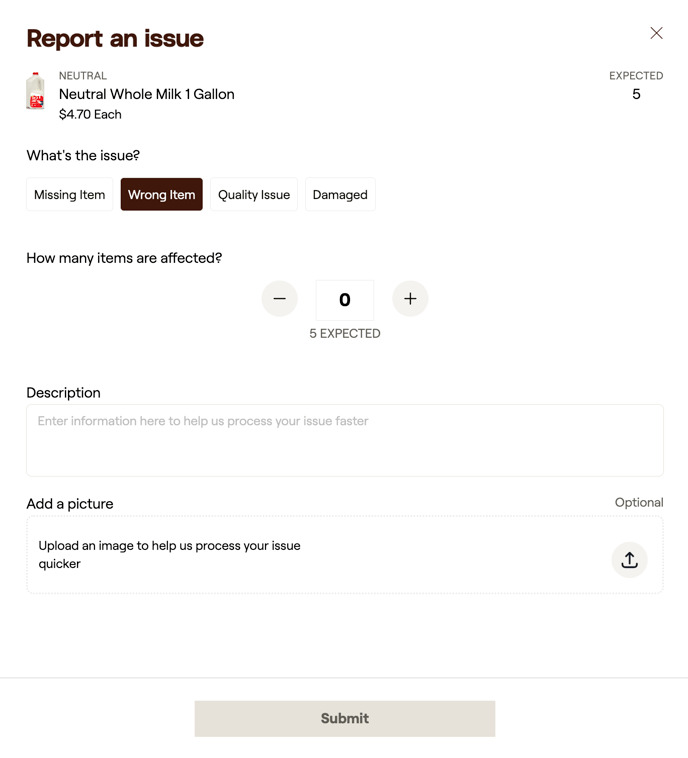This screenshot has width=688, height=758.
Task: Click into the Description text box
Action: pos(345,440)
